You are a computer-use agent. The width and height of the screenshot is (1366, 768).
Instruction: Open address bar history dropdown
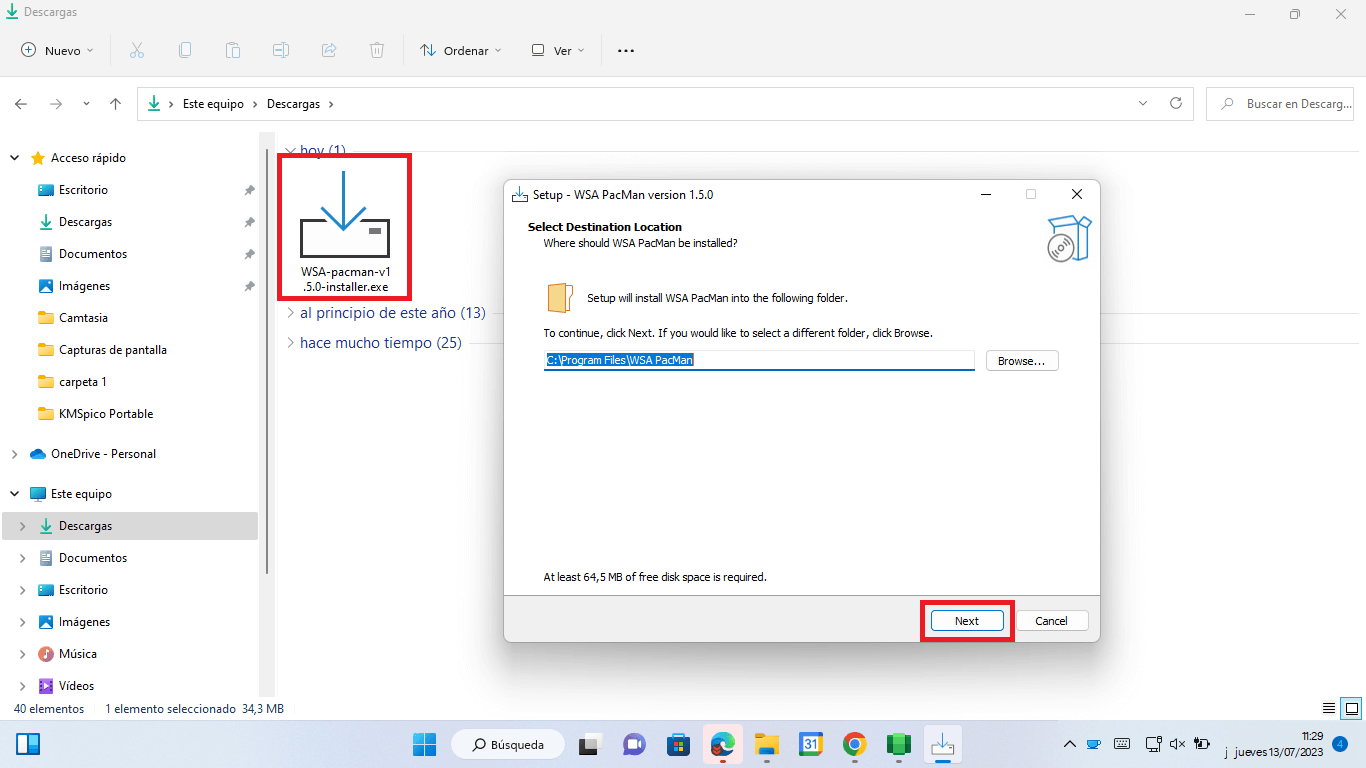[1143, 104]
